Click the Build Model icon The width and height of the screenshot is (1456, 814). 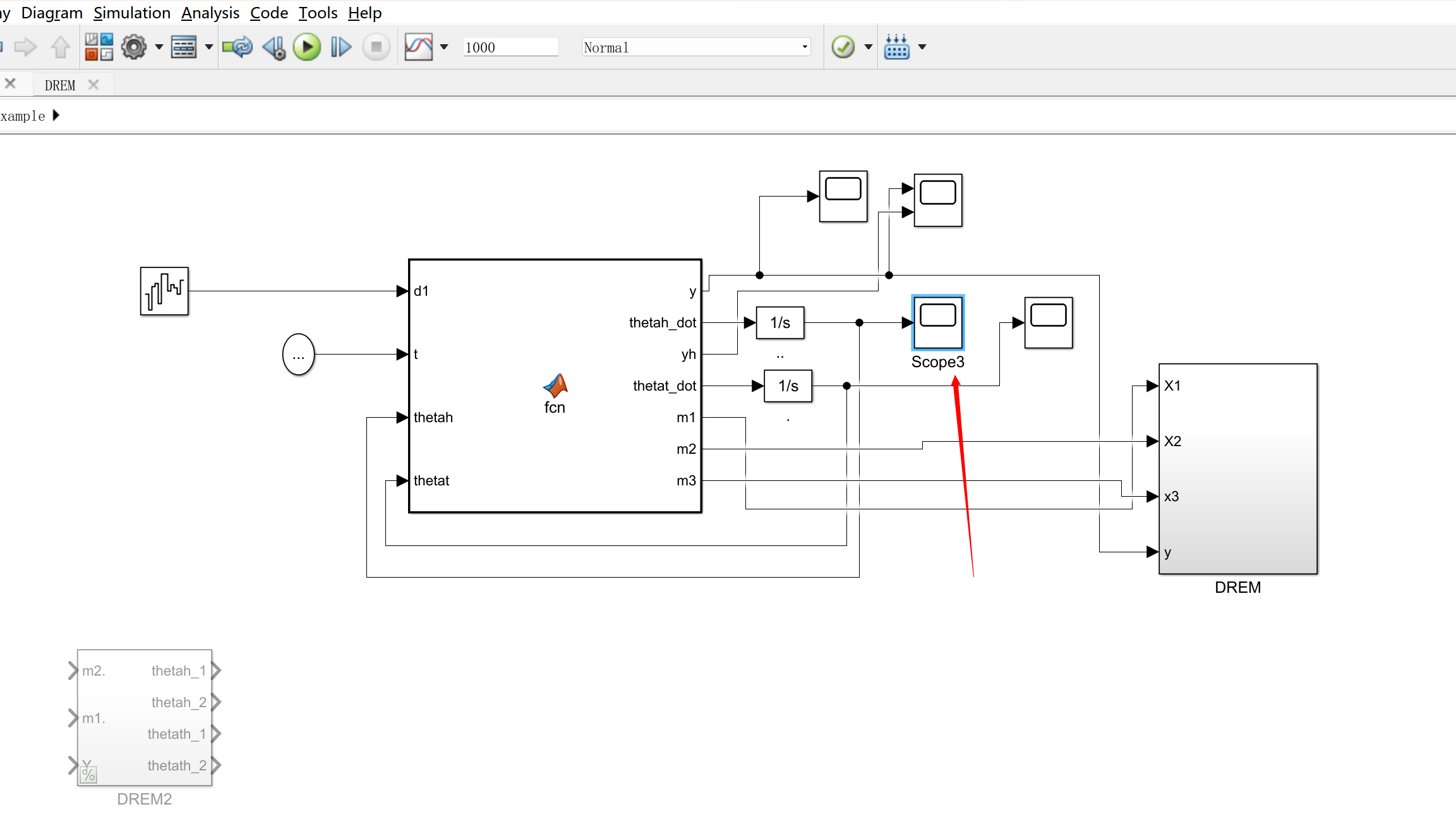pos(897,47)
